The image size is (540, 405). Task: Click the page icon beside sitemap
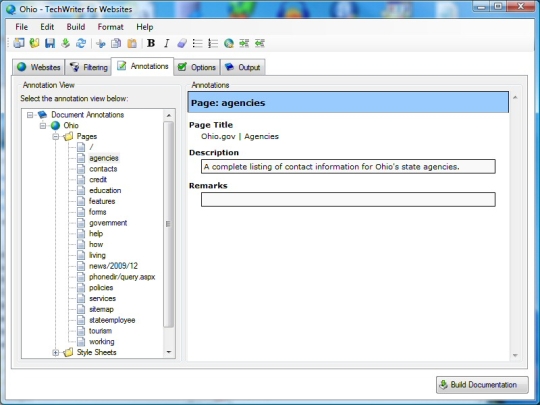(x=81, y=309)
